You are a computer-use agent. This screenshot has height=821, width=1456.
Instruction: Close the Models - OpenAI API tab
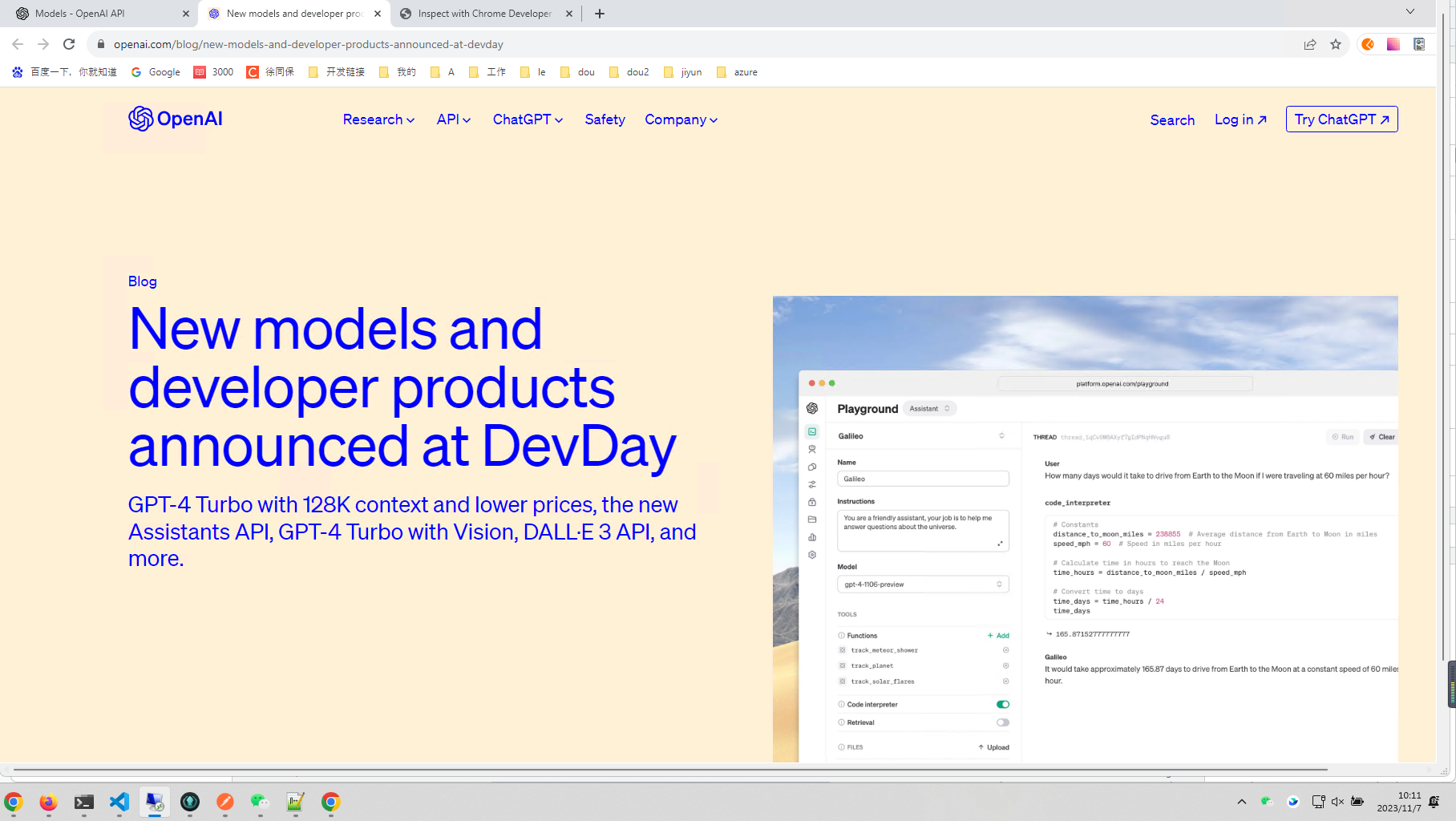(186, 14)
